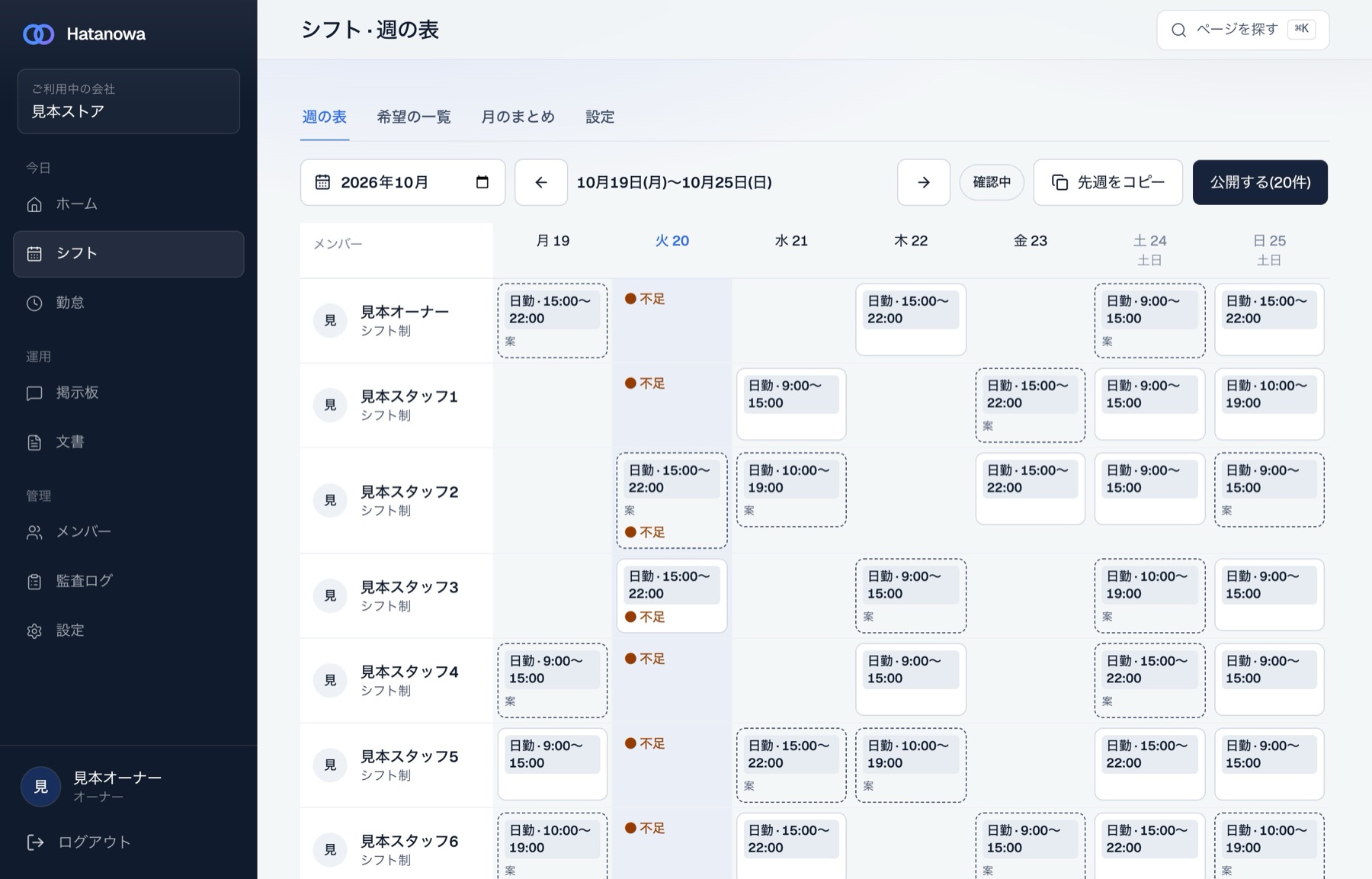This screenshot has width=1372, height=879.
Task: Click the 確認中 status badge
Action: (x=992, y=182)
